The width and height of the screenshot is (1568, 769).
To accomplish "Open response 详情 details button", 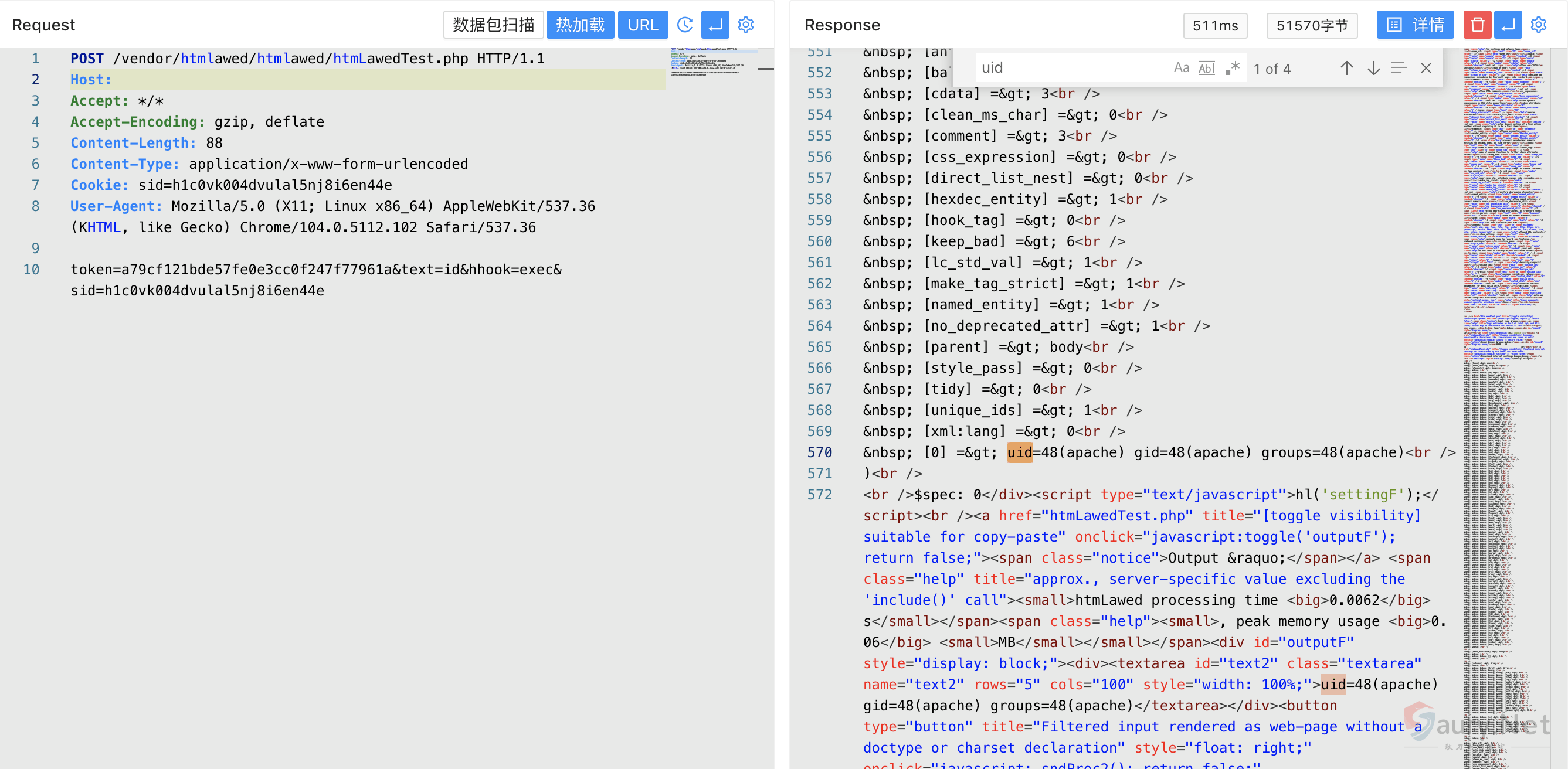I will (1414, 25).
